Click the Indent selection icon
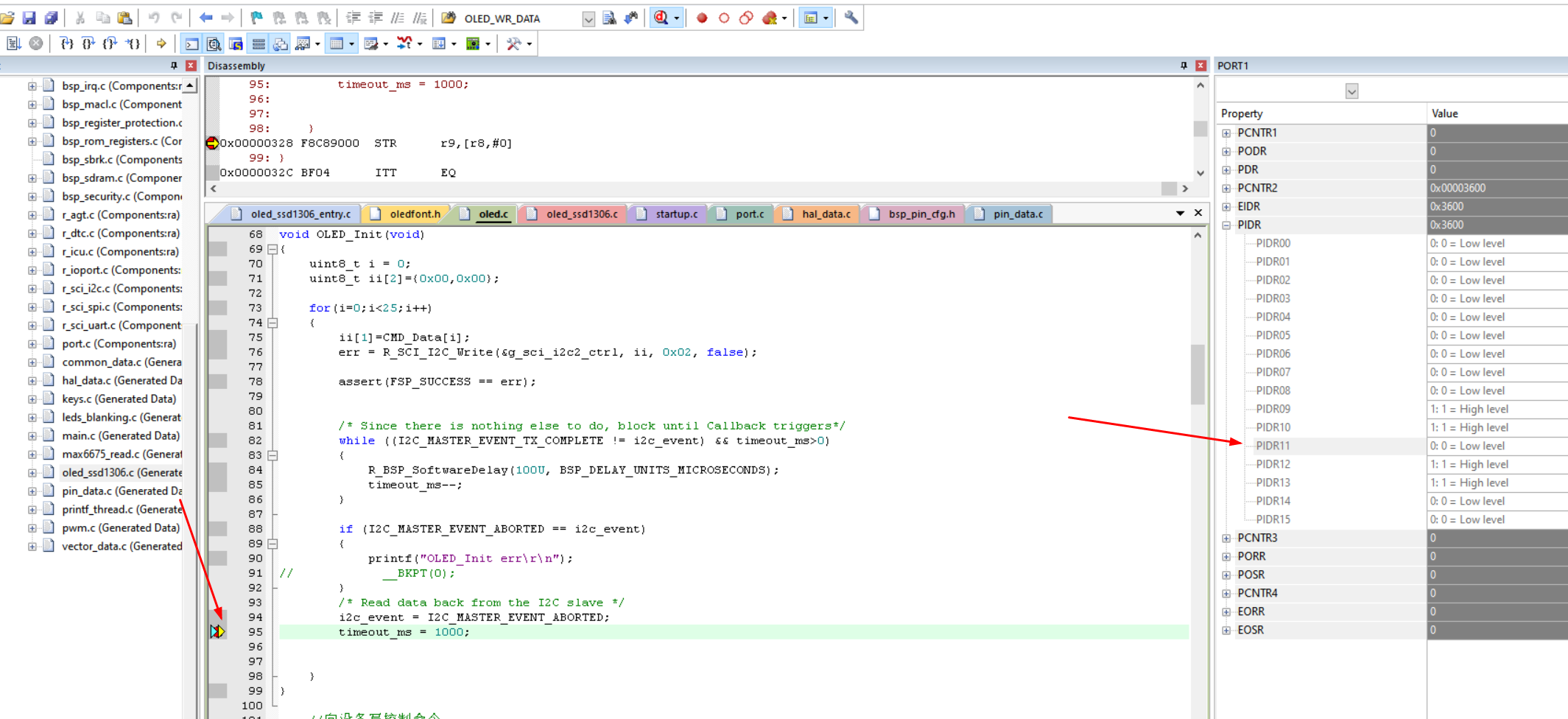The width and height of the screenshot is (1568, 719). (354, 18)
